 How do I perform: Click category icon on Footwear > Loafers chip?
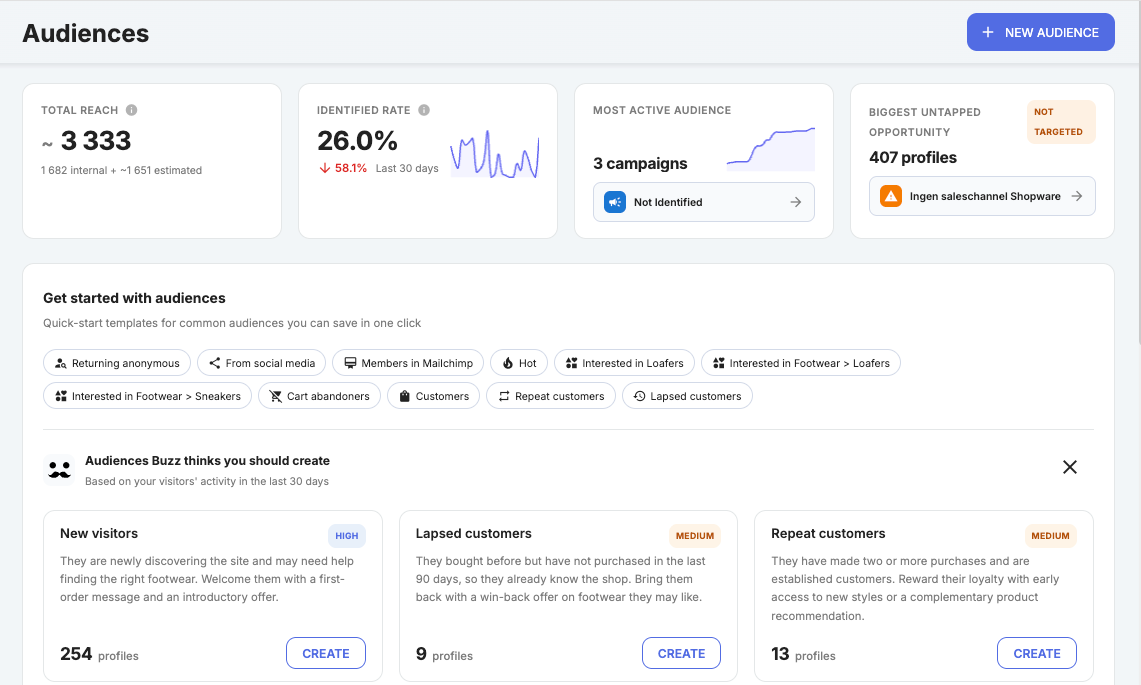pos(719,363)
